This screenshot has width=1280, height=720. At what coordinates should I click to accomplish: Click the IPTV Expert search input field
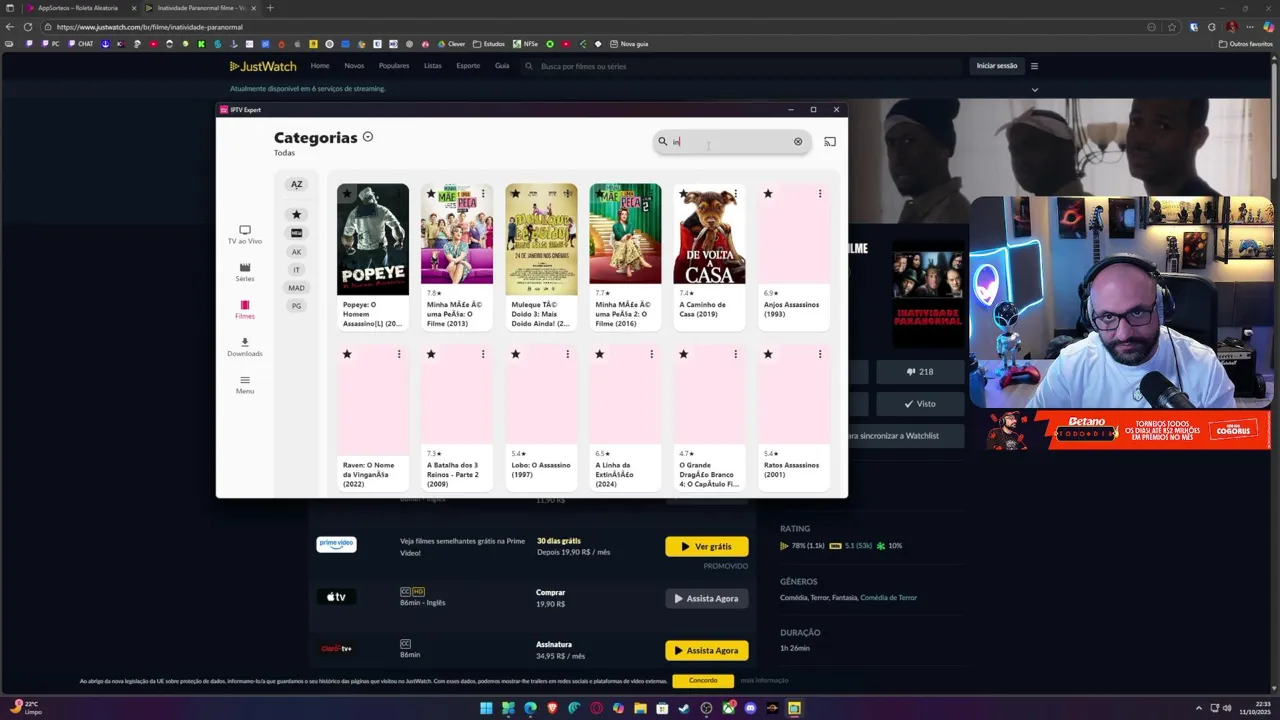point(732,142)
